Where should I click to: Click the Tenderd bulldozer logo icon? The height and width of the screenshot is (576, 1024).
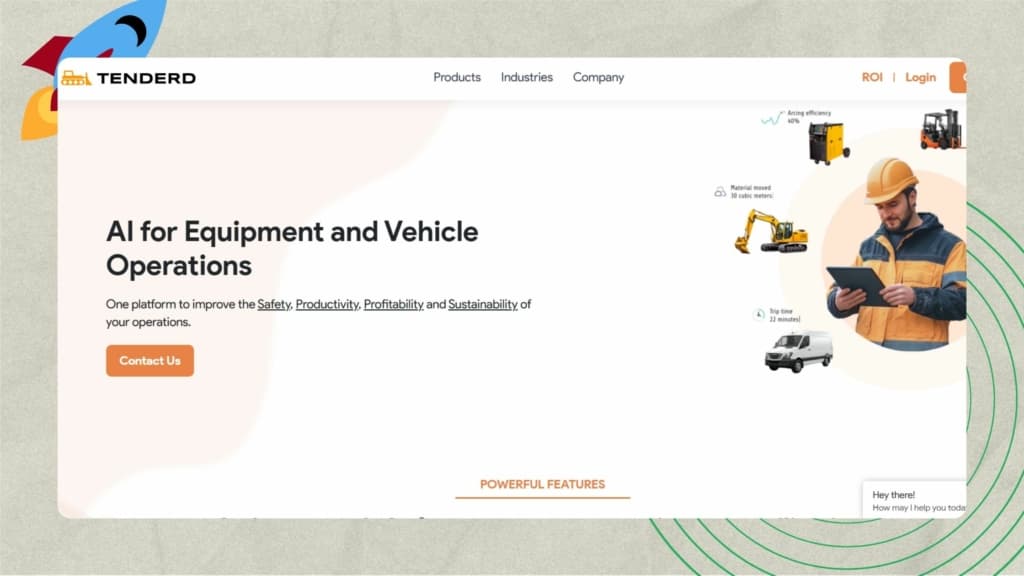coord(76,78)
